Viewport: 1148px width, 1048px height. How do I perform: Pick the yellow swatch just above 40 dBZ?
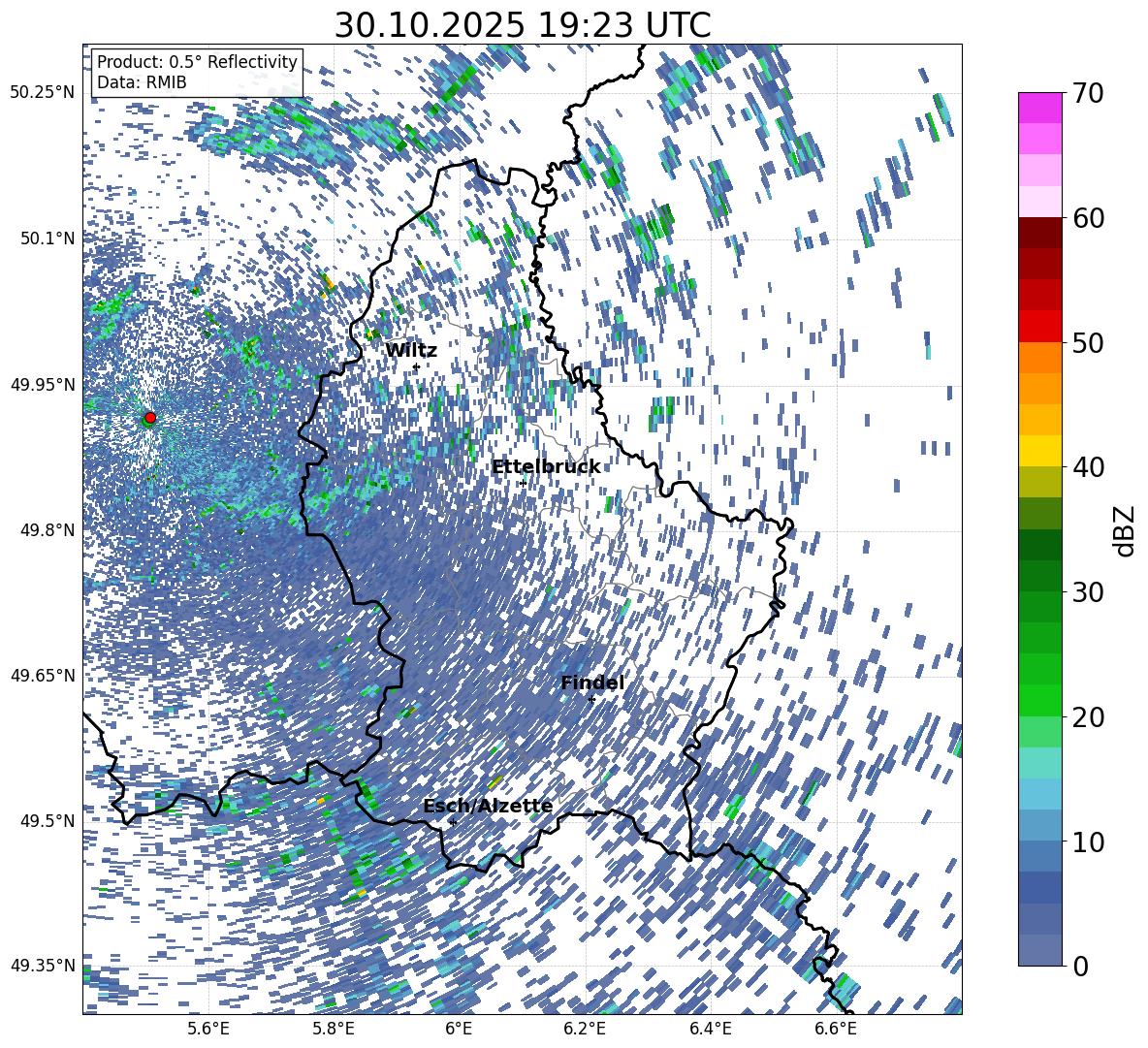[x=1040, y=452]
